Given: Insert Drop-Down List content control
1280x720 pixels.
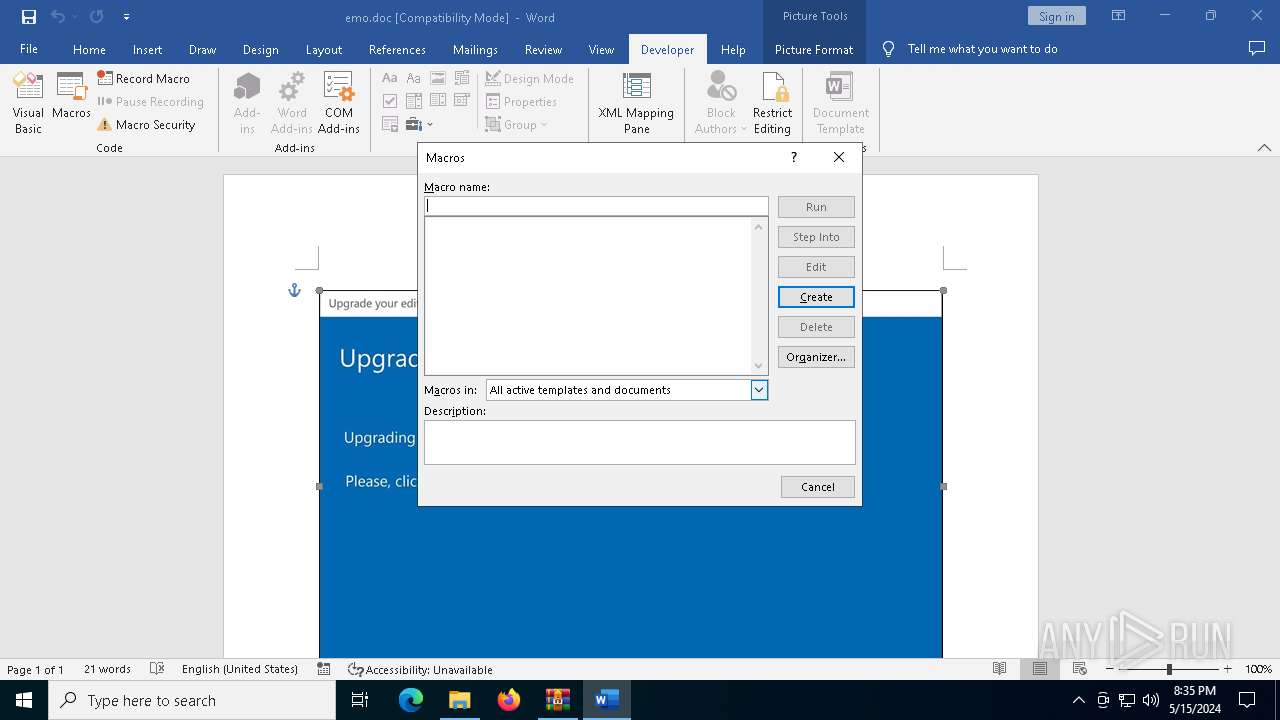Looking at the screenshot, I should [x=438, y=101].
